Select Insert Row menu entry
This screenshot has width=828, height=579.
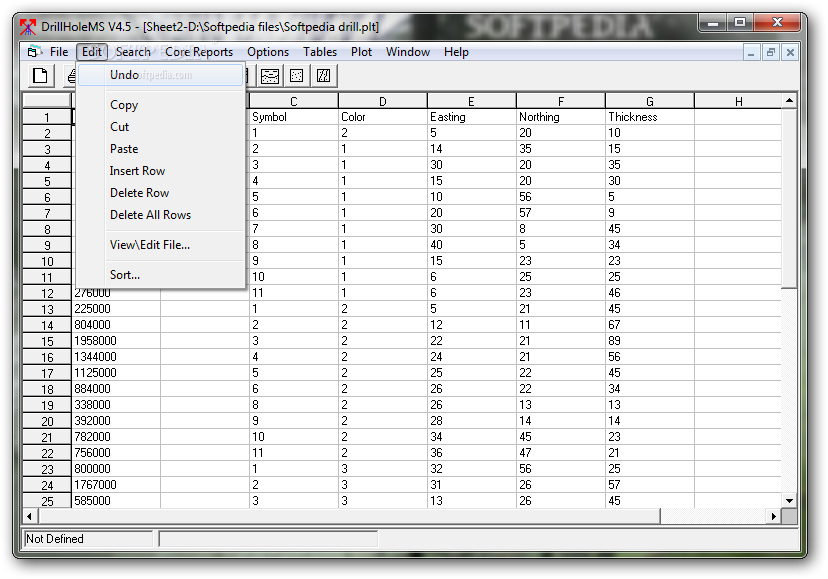pyautogui.click(x=161, y=171)
